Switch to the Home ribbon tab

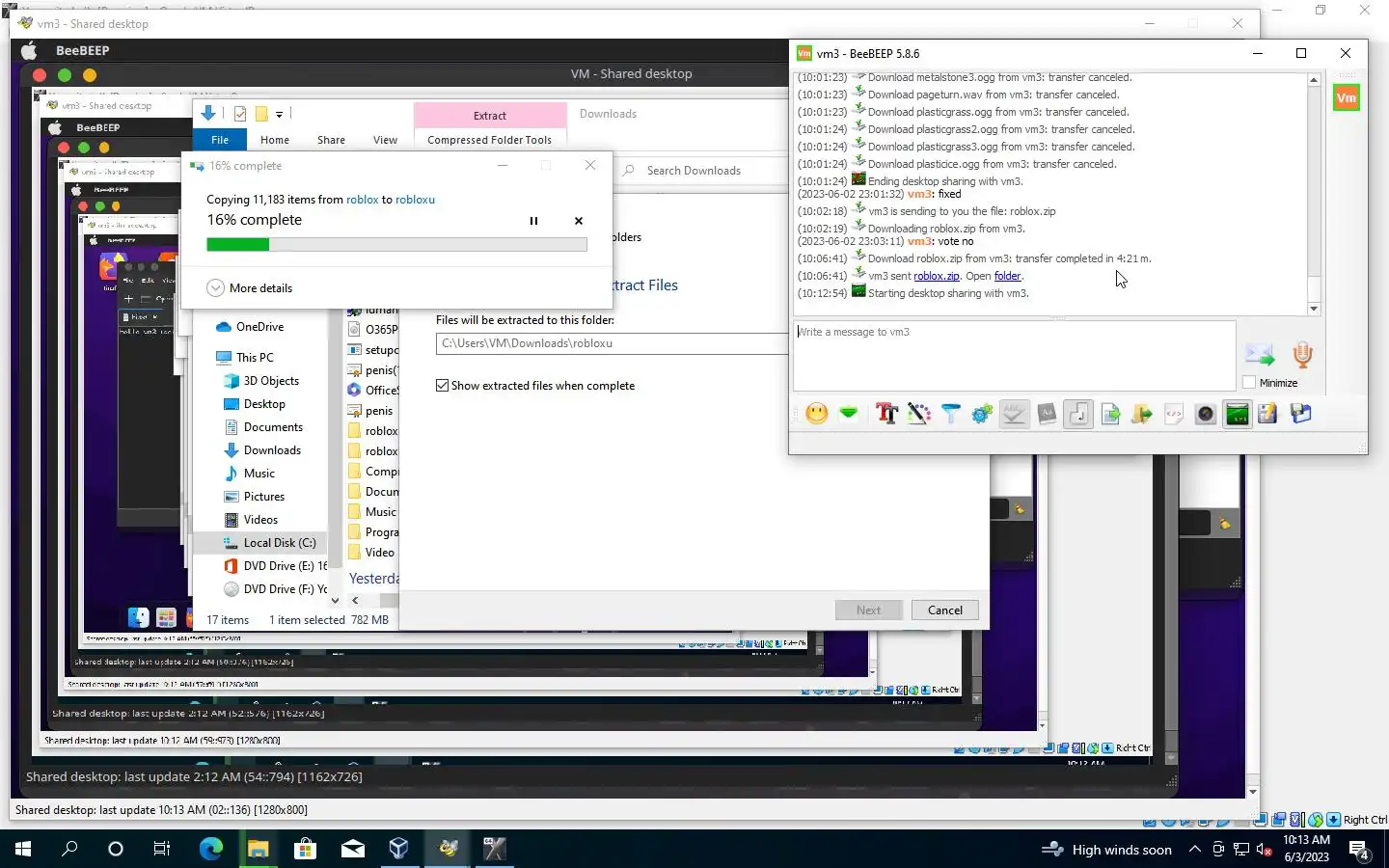[275, 140]
